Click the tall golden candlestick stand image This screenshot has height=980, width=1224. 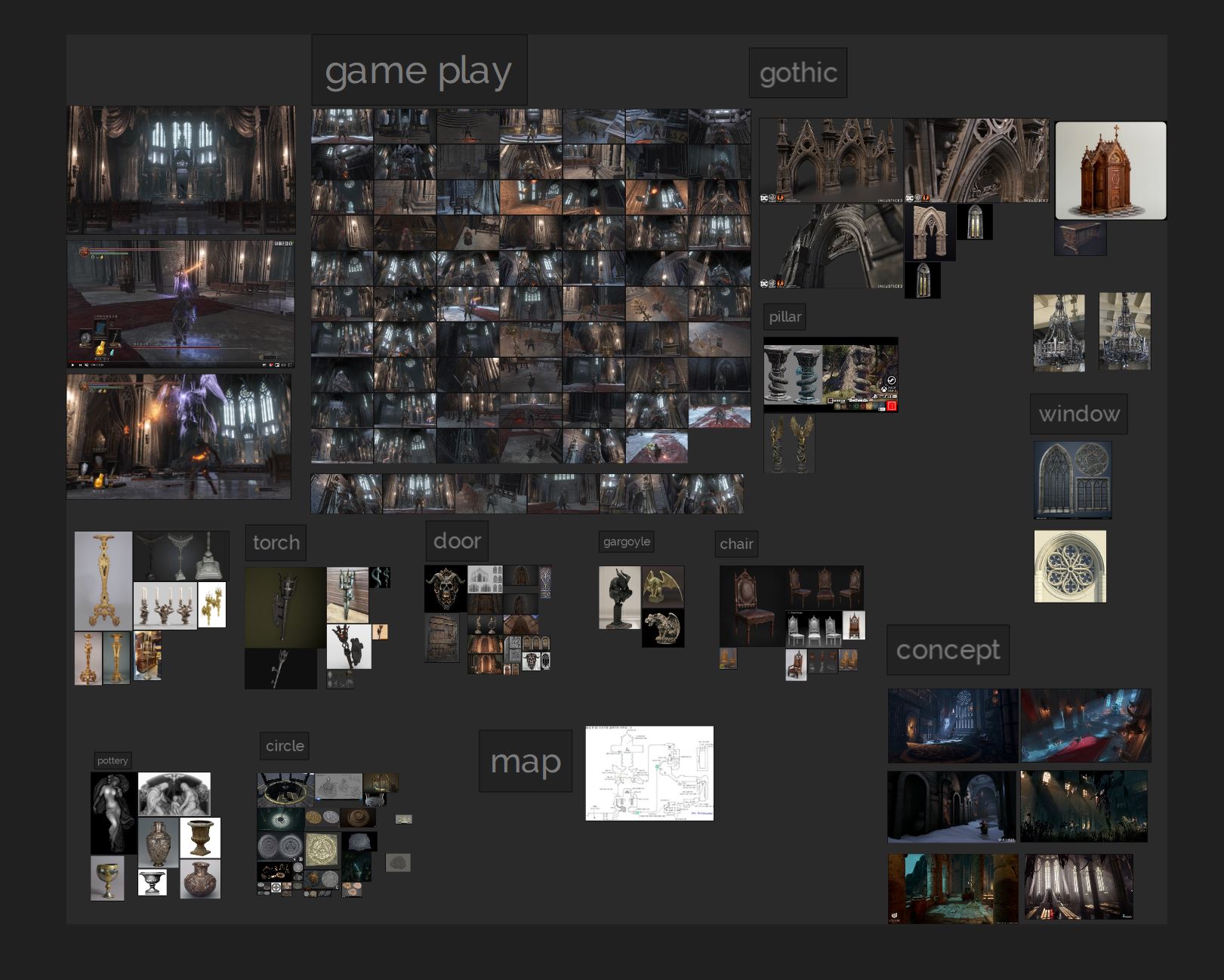[103, 581]
